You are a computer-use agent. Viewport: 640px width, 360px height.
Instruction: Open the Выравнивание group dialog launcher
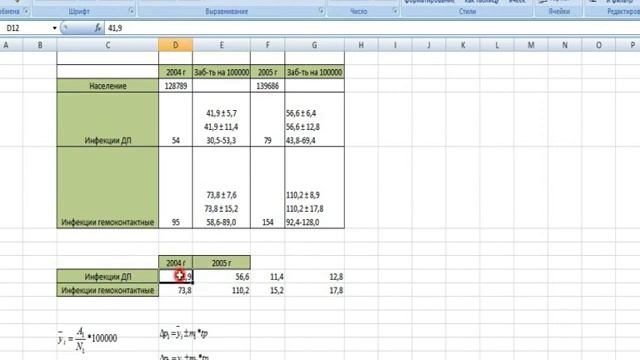pos(321,11)
